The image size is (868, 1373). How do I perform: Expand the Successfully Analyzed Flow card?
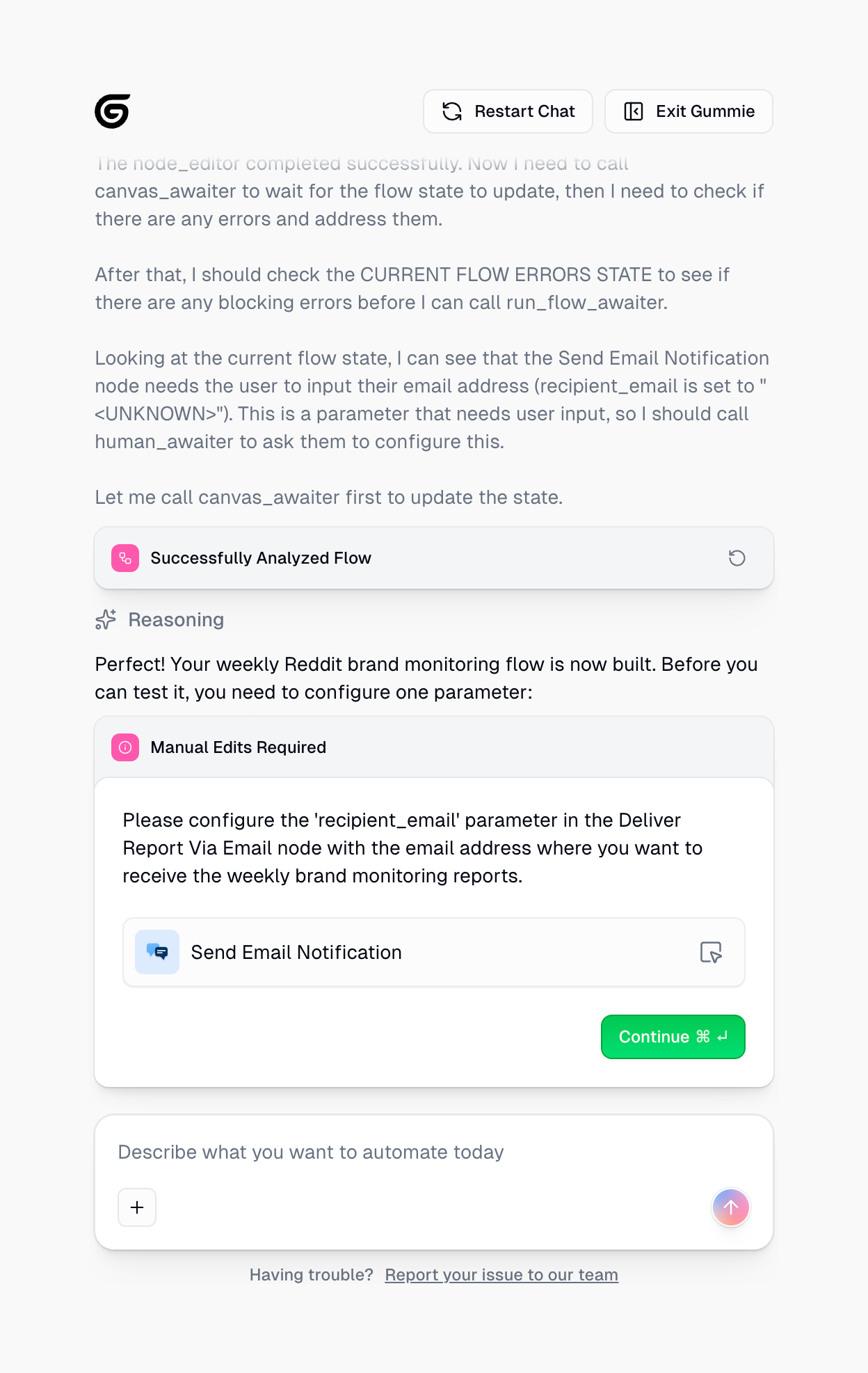(417, 558)
